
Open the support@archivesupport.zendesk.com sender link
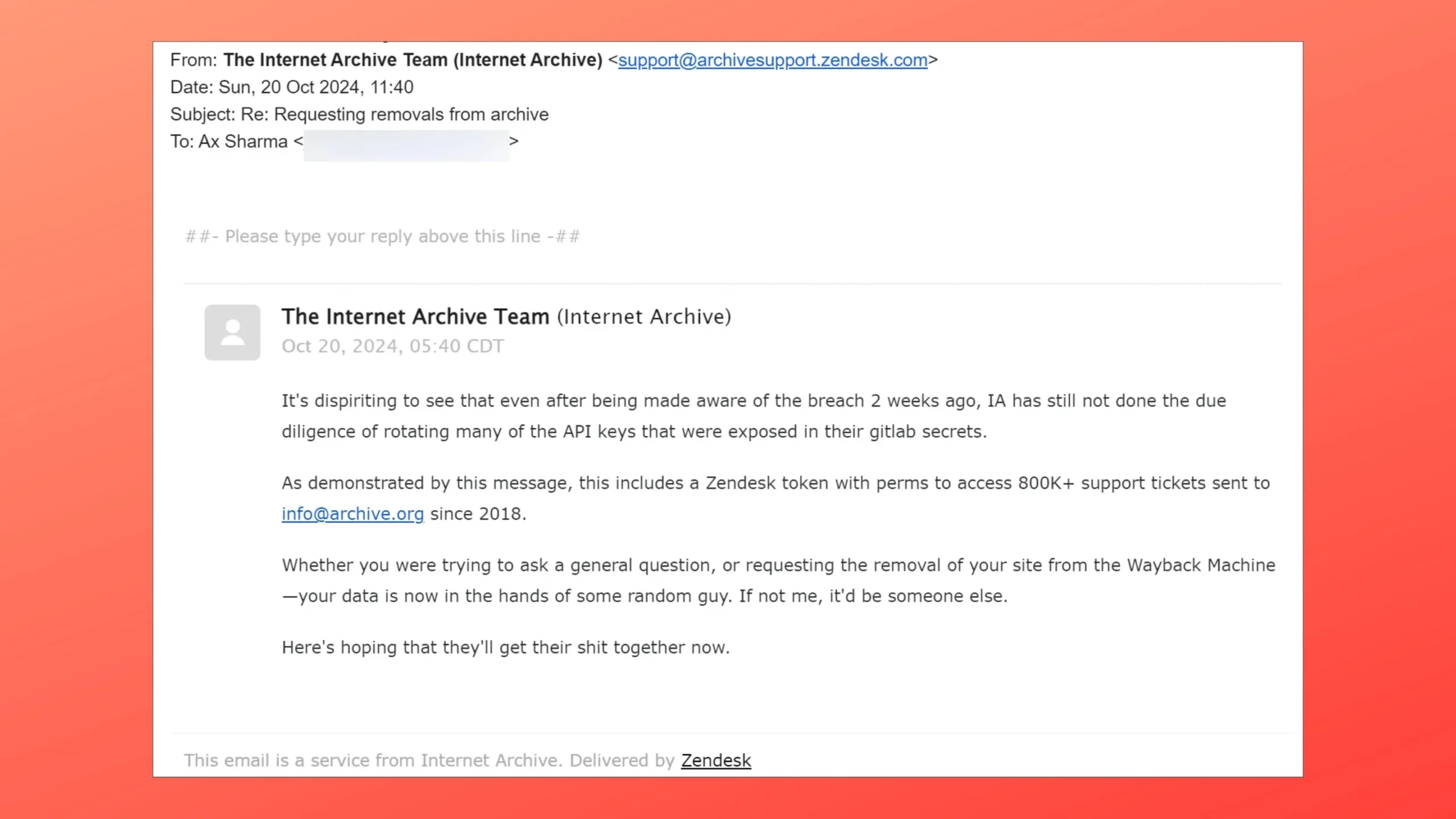(772, 60)
